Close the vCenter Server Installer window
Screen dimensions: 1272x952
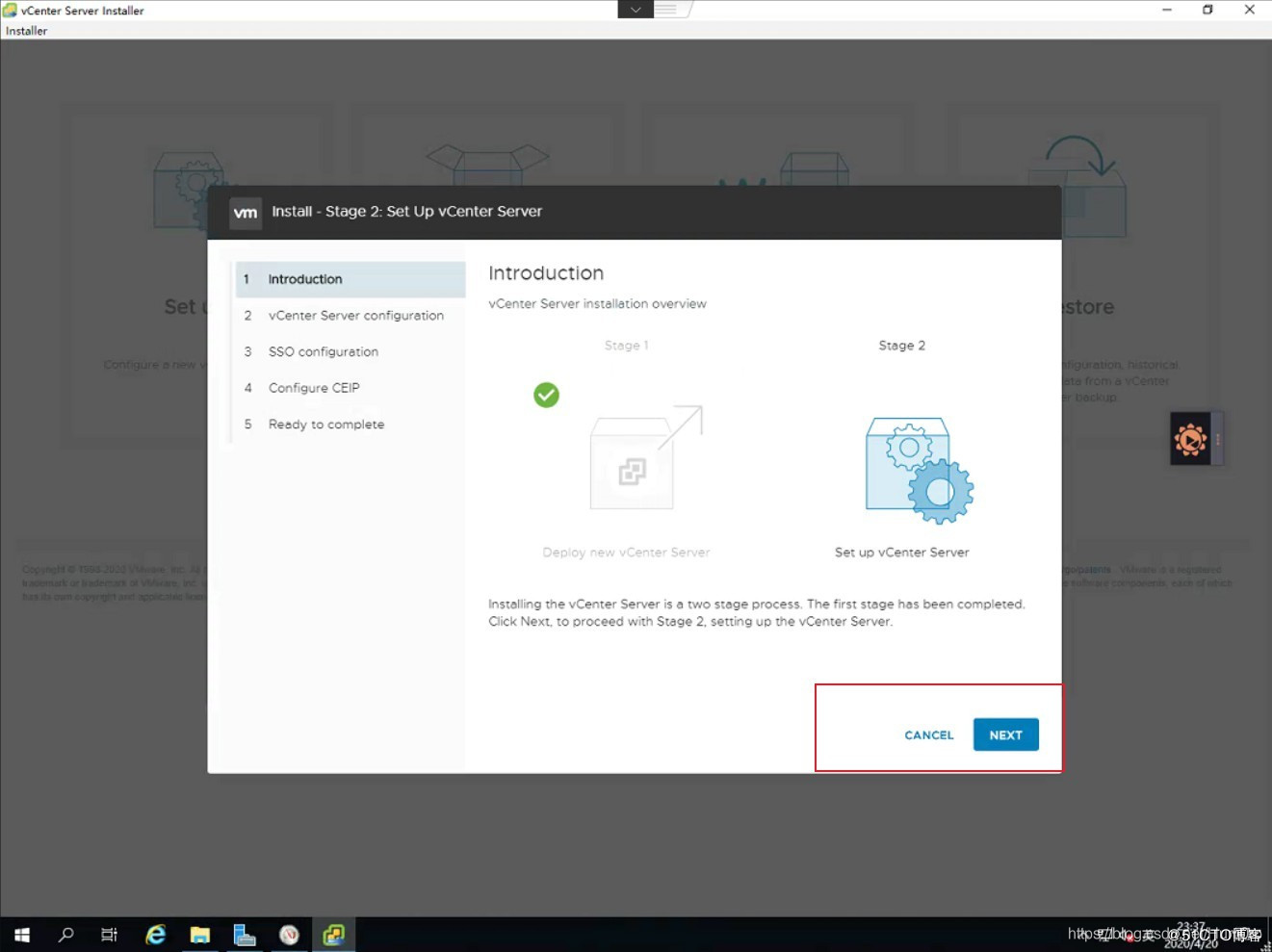coord(1249,10)
